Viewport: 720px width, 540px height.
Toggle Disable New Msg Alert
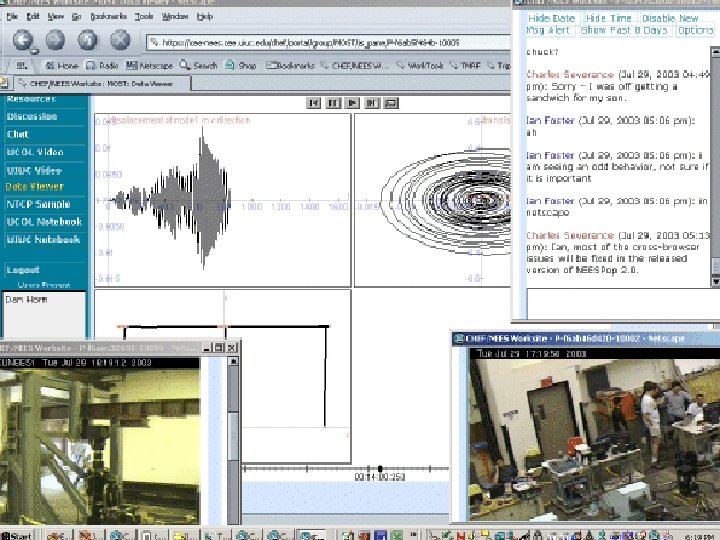click(x=668, y=18)
